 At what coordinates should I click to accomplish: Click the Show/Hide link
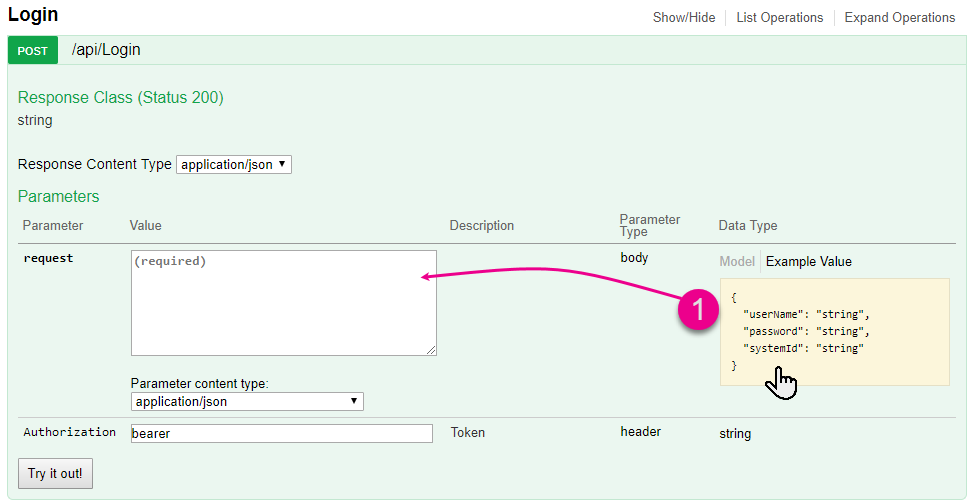pyautogui.click(x=683, y=17)
